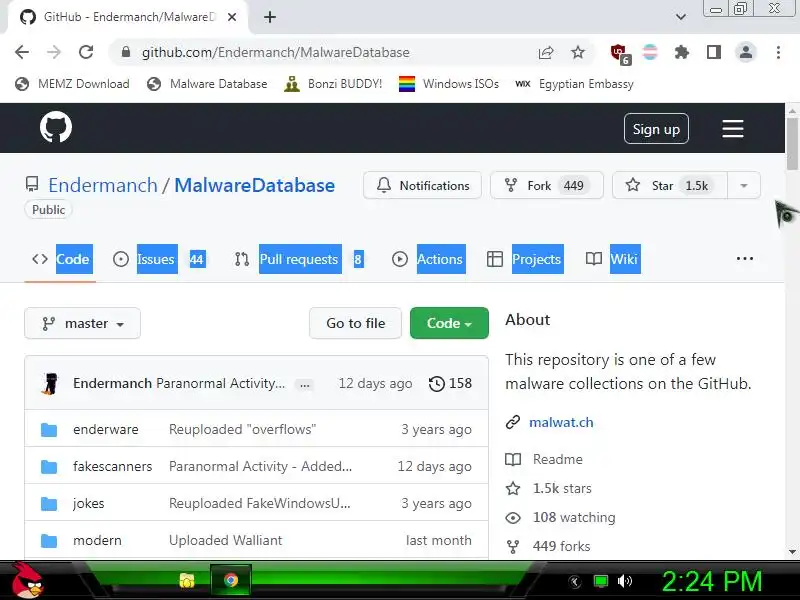Screen dimensions: 800x600
Task: Open the Extensions puzzle piece icon
Action: click(x=682, y=52)
